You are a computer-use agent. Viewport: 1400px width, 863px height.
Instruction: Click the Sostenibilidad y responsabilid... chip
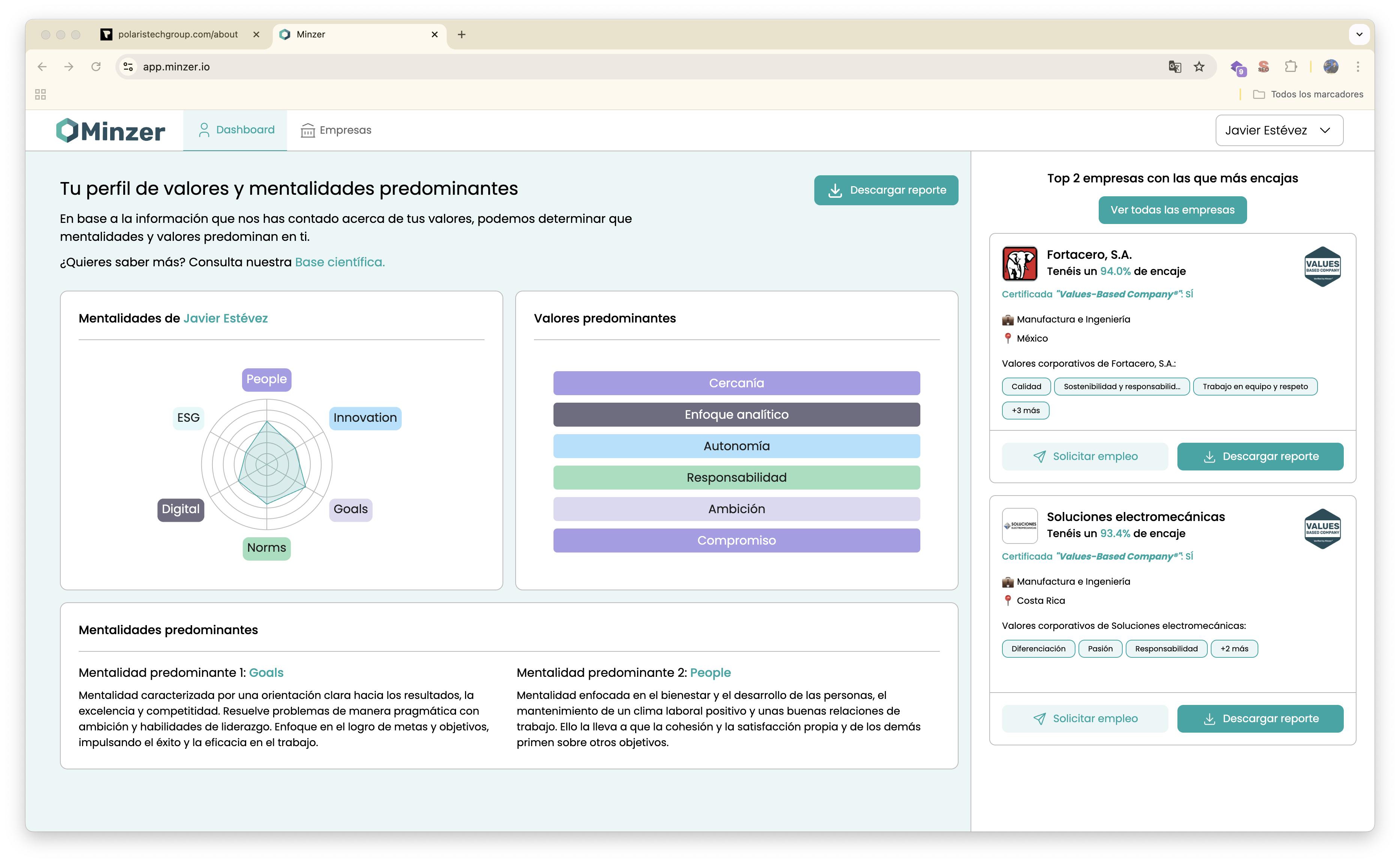1121,387
